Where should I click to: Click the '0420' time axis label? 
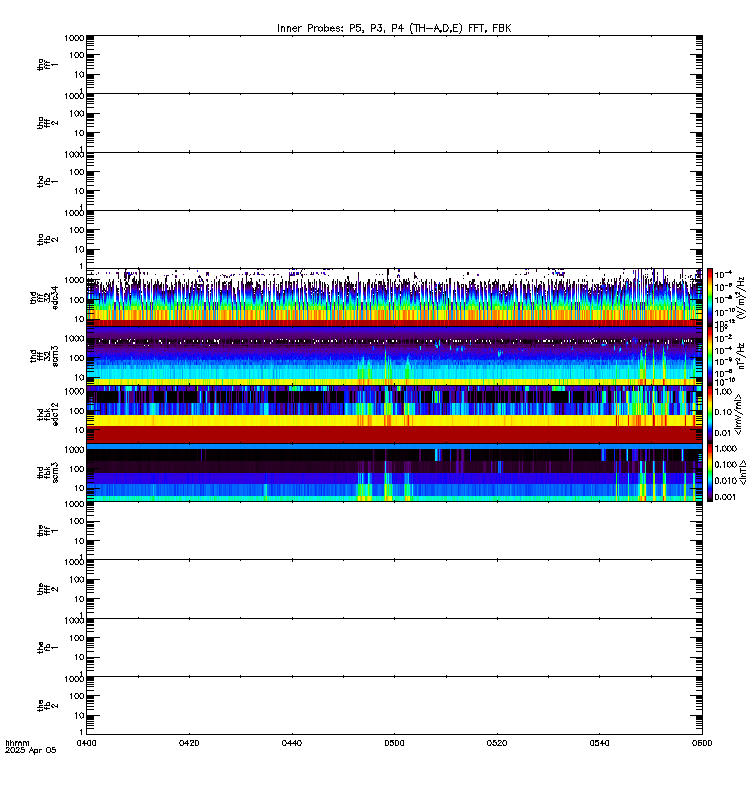click(x=189, y=743)
